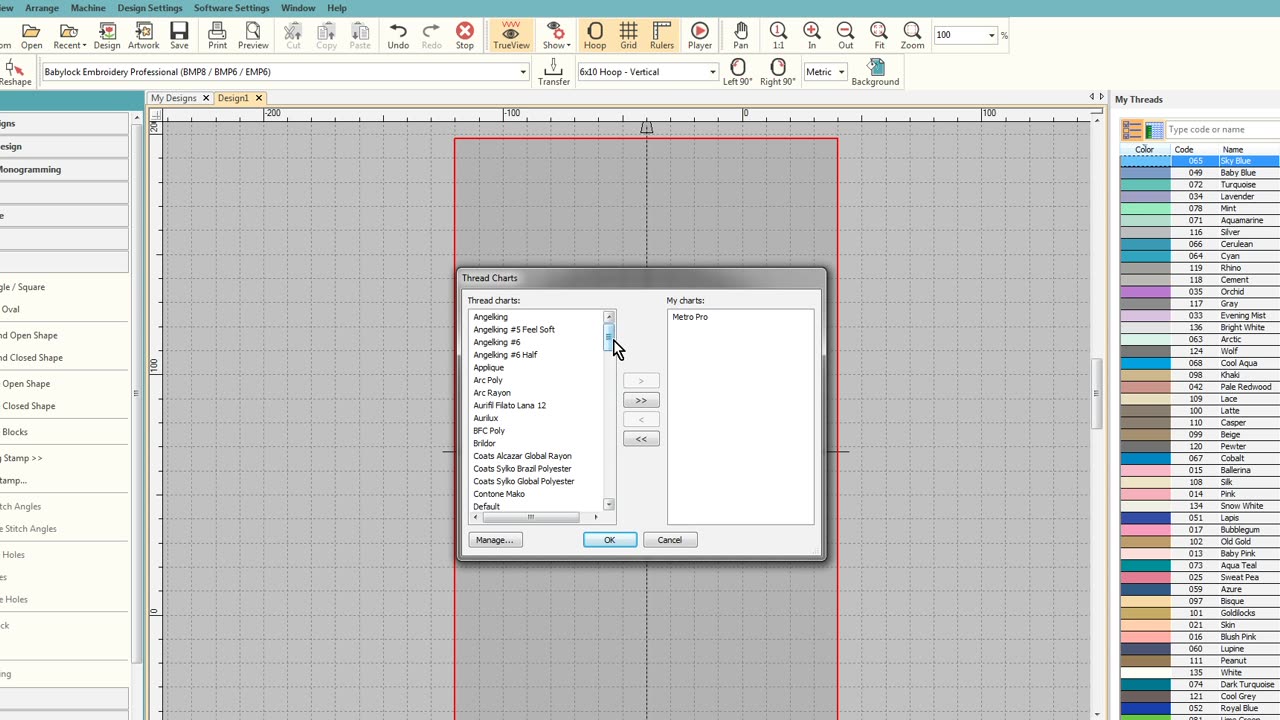Undo the last action
Viewport: 1280px width, 720px height.
click(398, 36)
